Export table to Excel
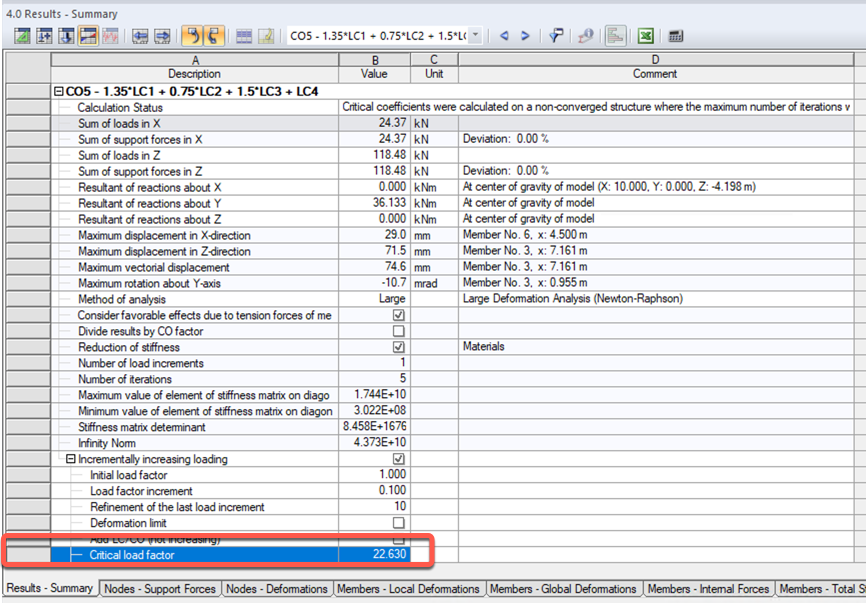The width and height of the screenshot is (866, 603). point(646,36)
